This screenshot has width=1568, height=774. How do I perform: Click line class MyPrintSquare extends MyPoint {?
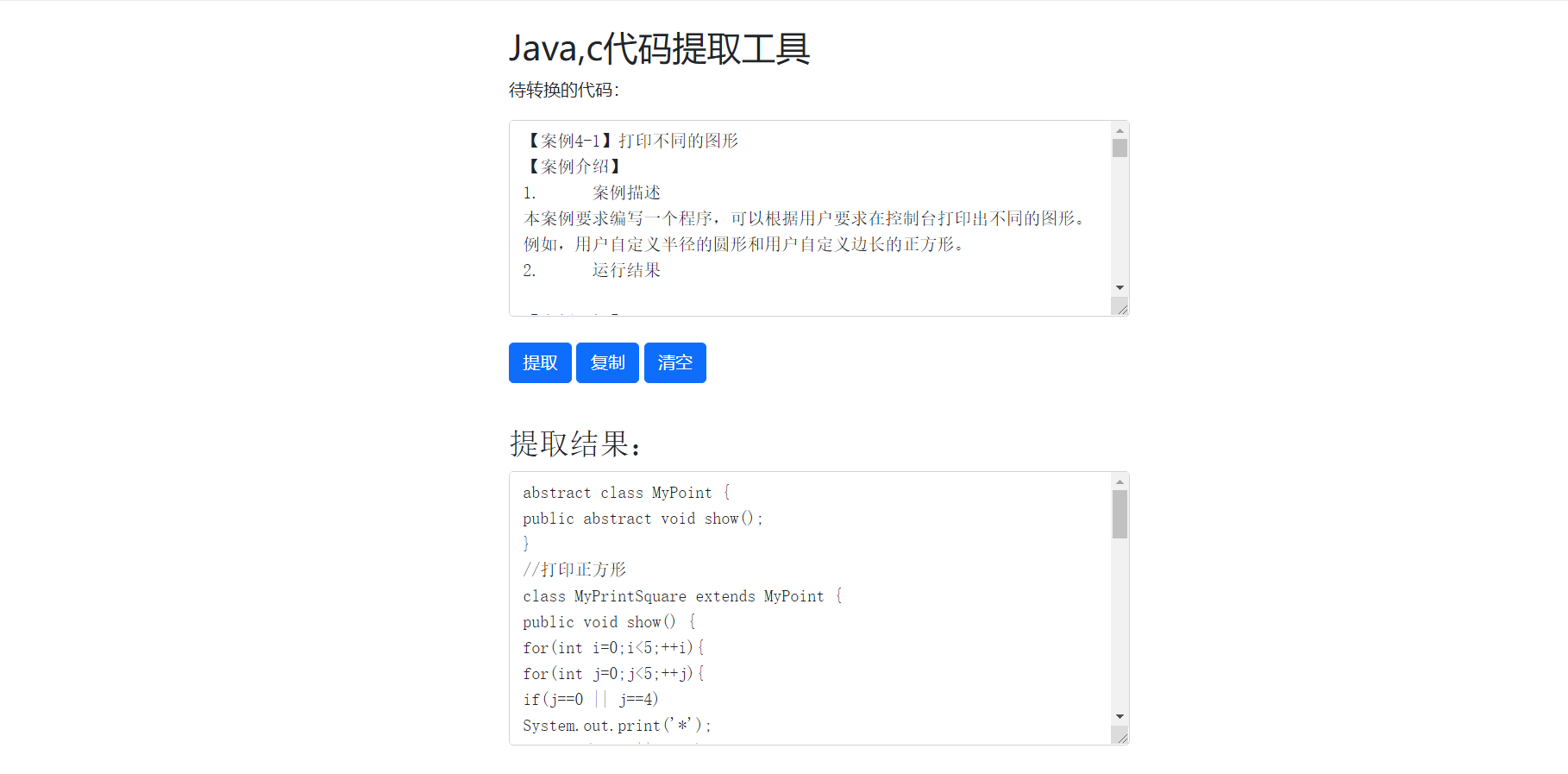click(x=683, y=596)
